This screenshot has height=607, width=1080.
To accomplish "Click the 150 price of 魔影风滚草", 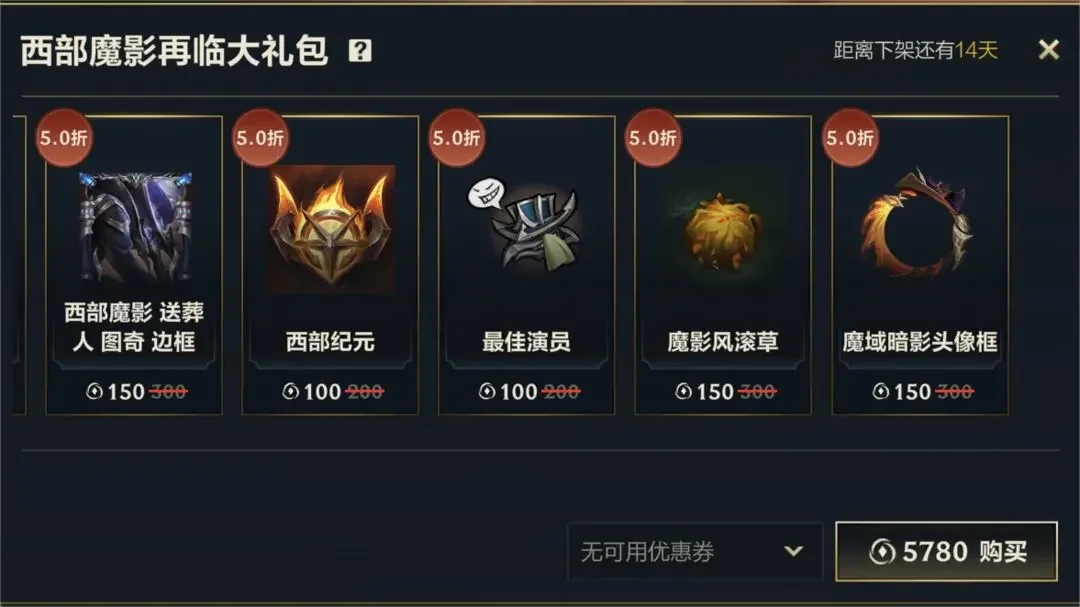I will 715,392.
